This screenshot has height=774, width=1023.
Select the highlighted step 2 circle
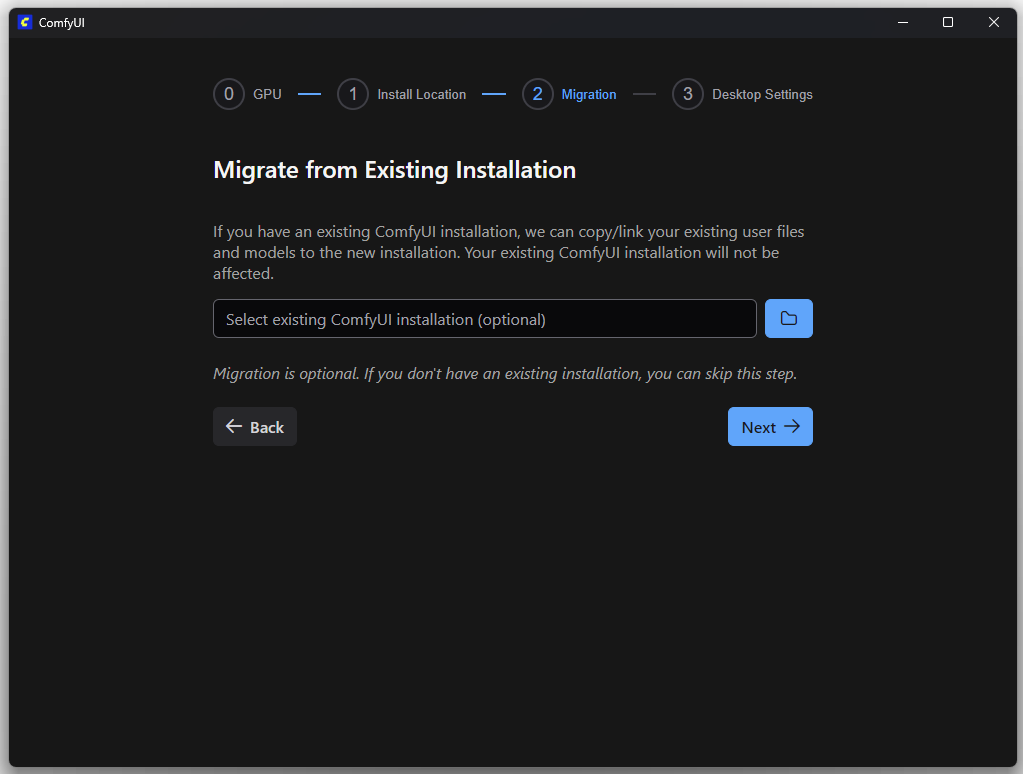(x=537, y=94)
